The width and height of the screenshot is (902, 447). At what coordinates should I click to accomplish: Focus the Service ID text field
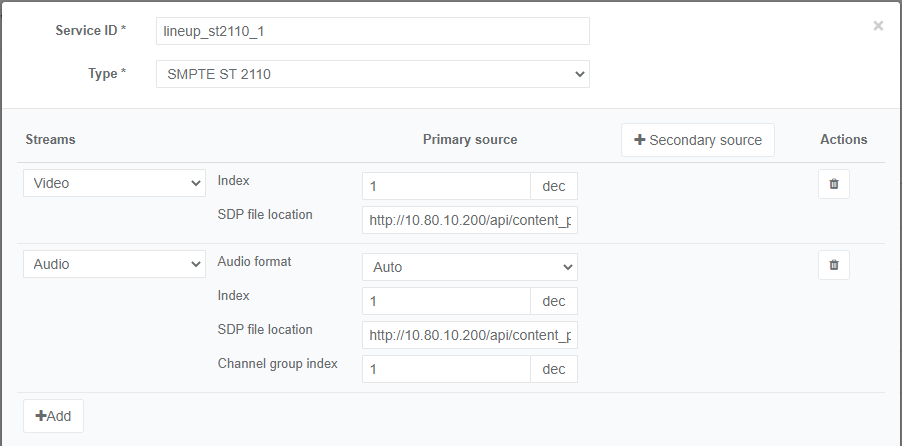point(372,31)
